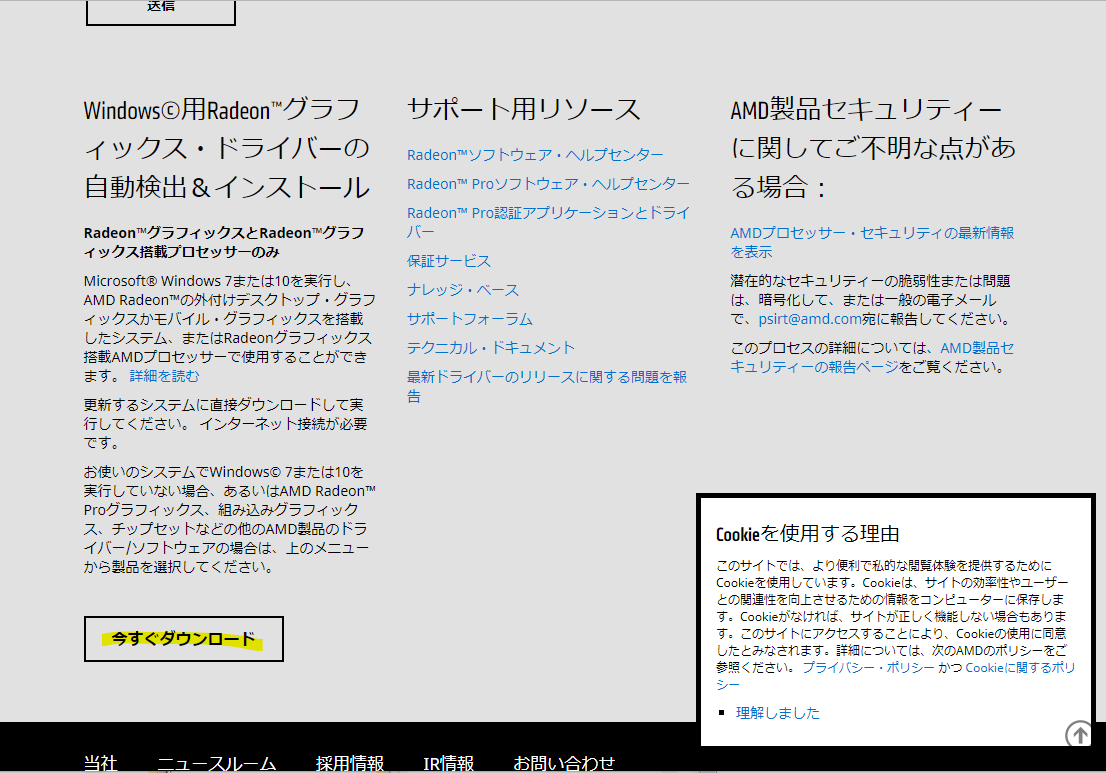Open the 当社 footer menu item
1106x773 pixels.
100,763
